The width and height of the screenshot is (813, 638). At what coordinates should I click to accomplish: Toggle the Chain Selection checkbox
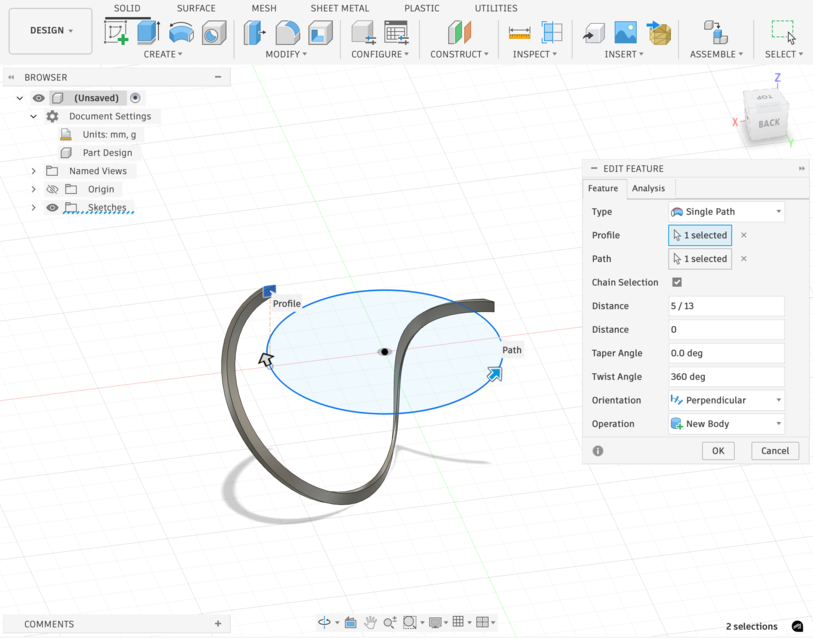677,282
